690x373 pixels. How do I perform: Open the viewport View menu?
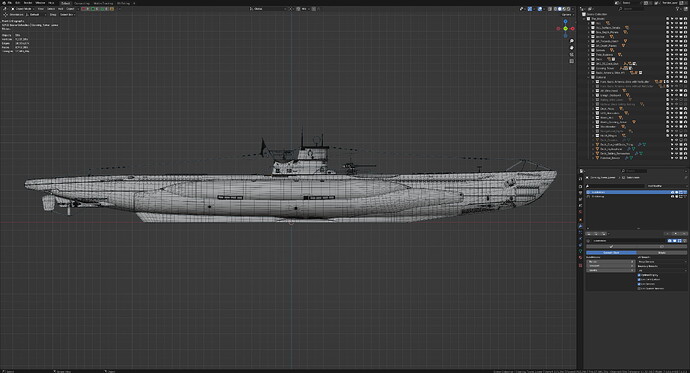point(40,9)
